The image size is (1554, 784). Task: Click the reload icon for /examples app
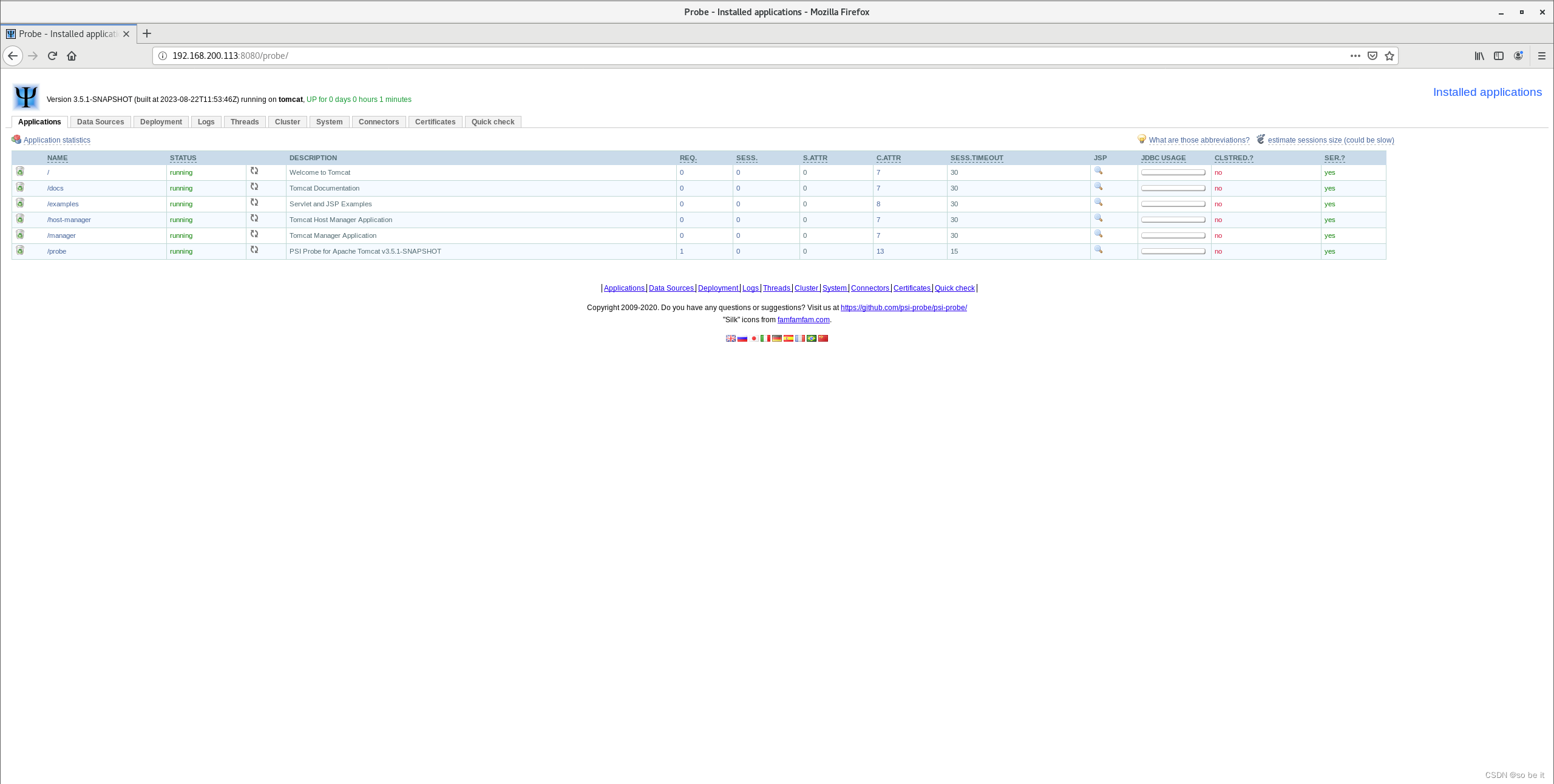pos(254,203)
